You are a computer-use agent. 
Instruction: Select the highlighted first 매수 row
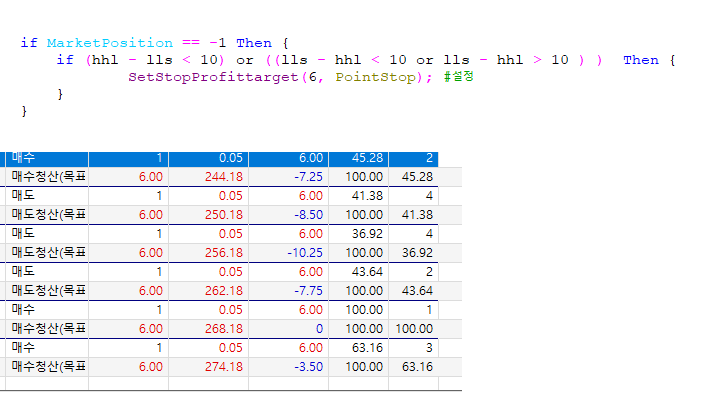pyautogui.click(x=47, y=158)
